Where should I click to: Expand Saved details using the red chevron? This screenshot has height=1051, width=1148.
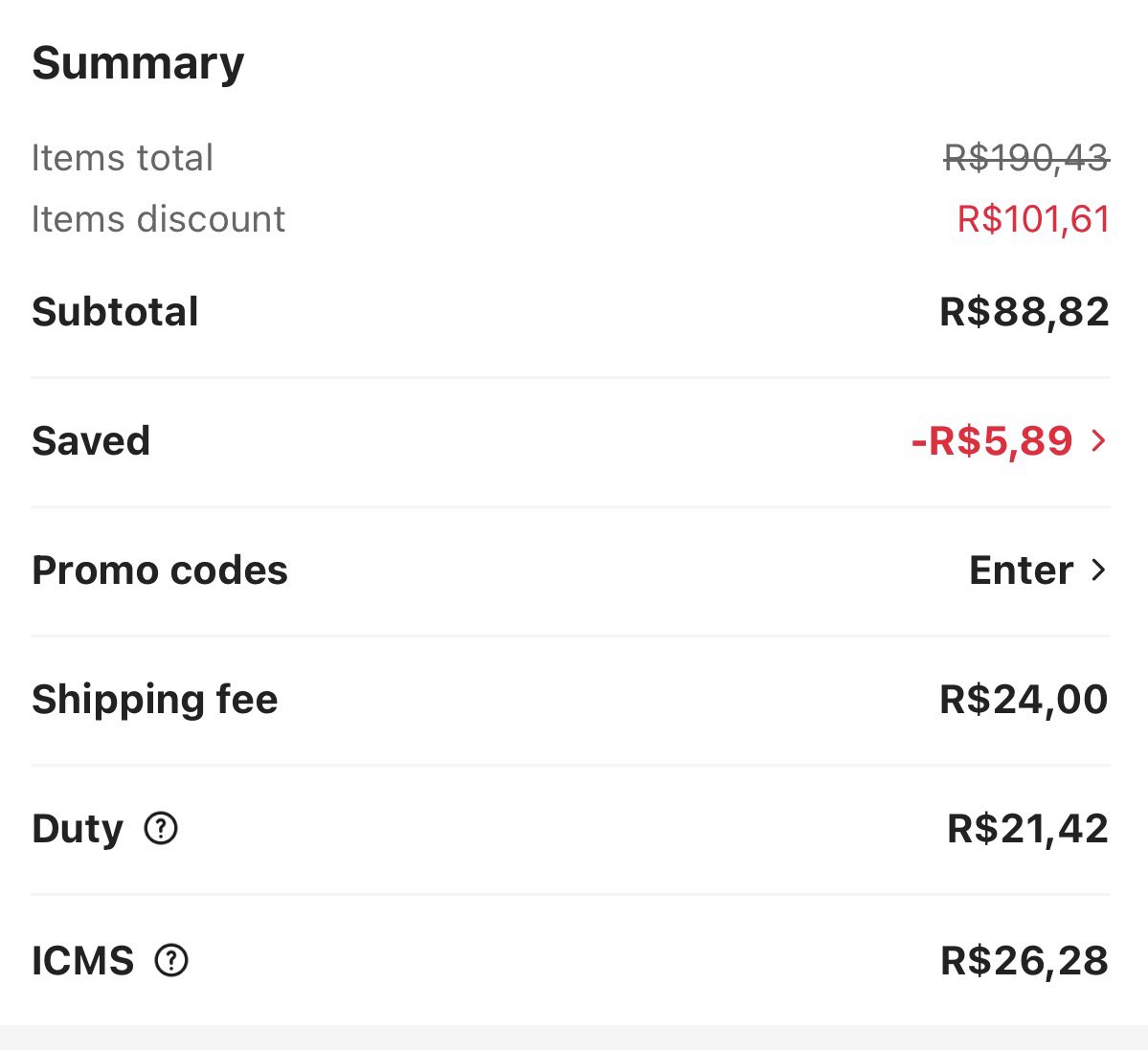click(1098, 440)
